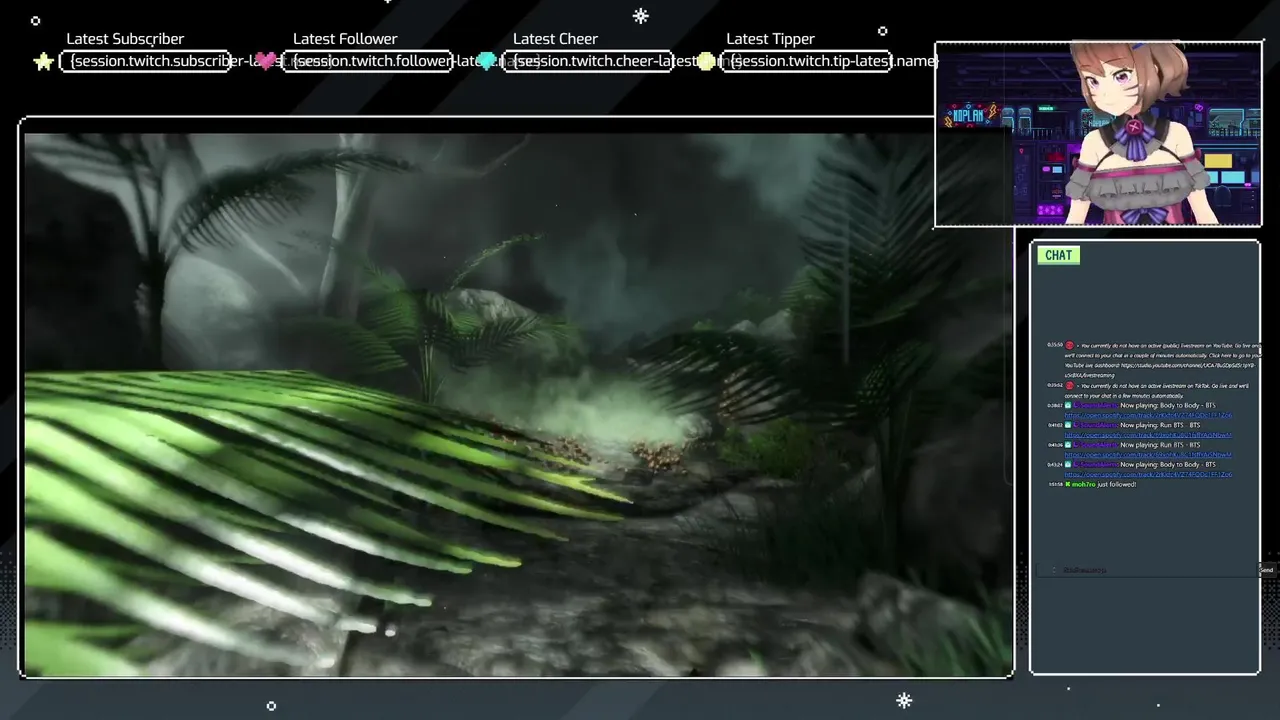Open the green CHAT tab label
This screenshot has width=1280, height=720.
[1058, 255]
